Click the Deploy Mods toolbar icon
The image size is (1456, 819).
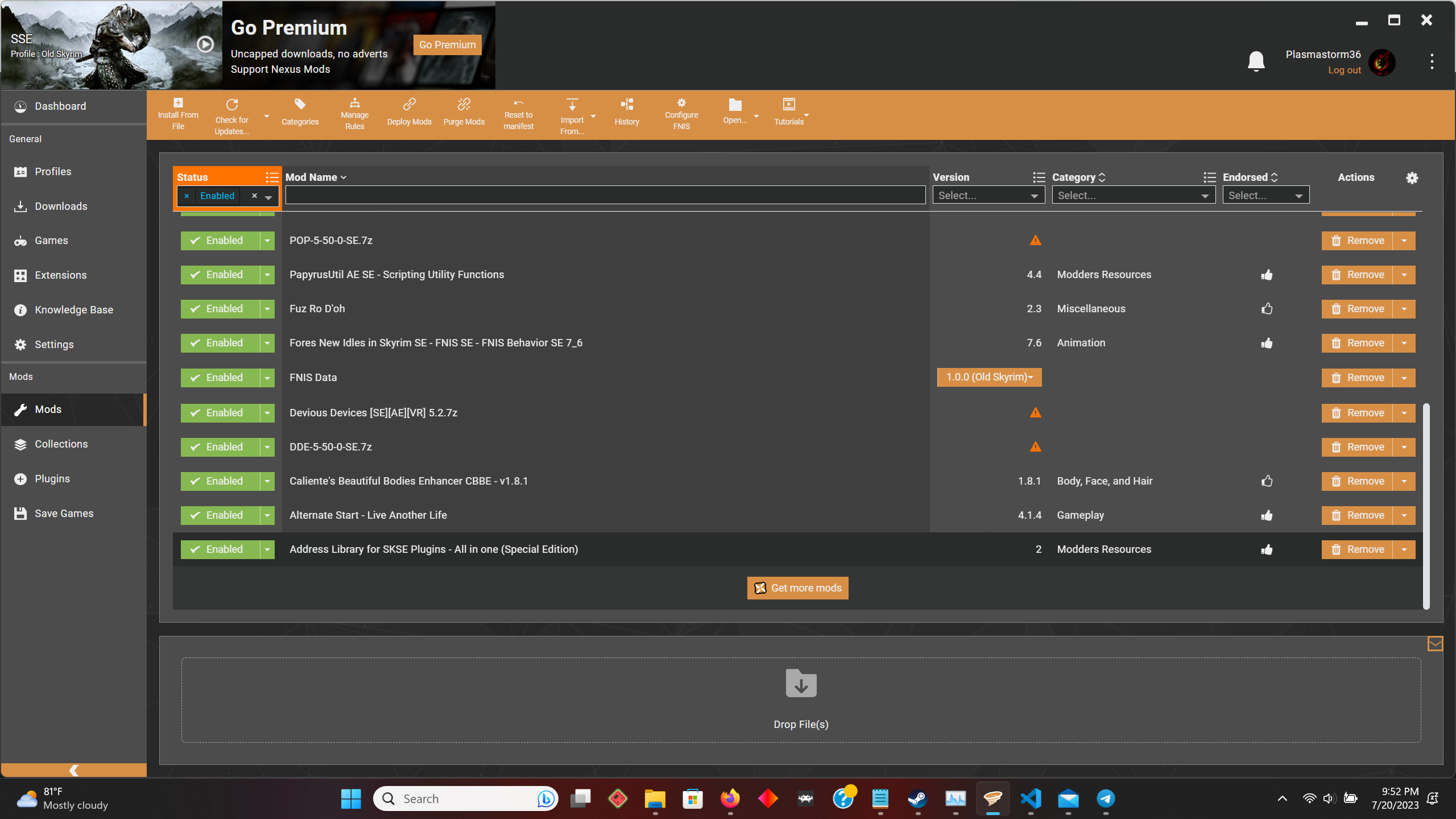[409, 112]
